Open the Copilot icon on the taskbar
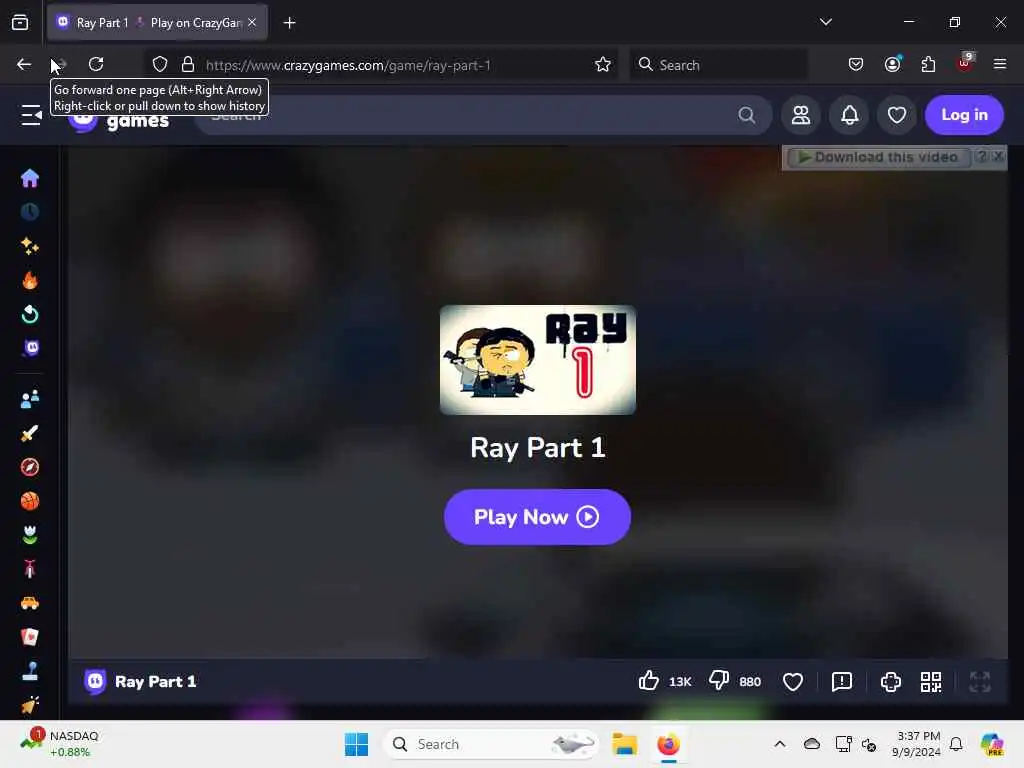Screen dimensions: 1024x768 pos(993,744)
